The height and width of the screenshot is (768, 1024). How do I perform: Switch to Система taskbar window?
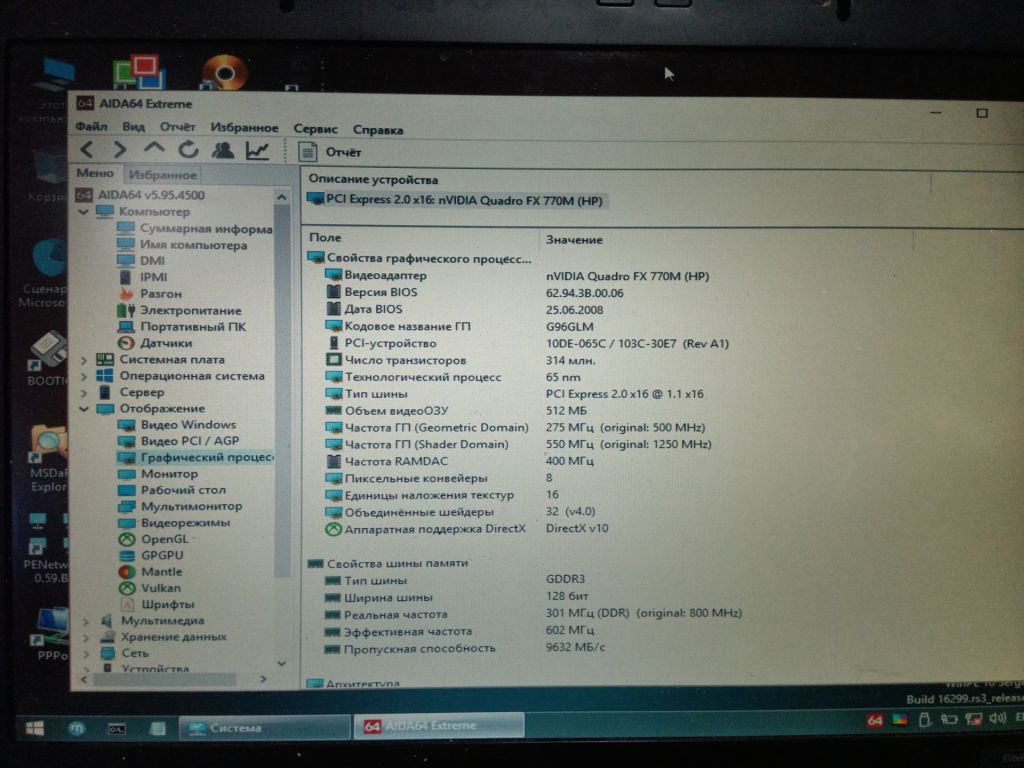pos(264,728)
